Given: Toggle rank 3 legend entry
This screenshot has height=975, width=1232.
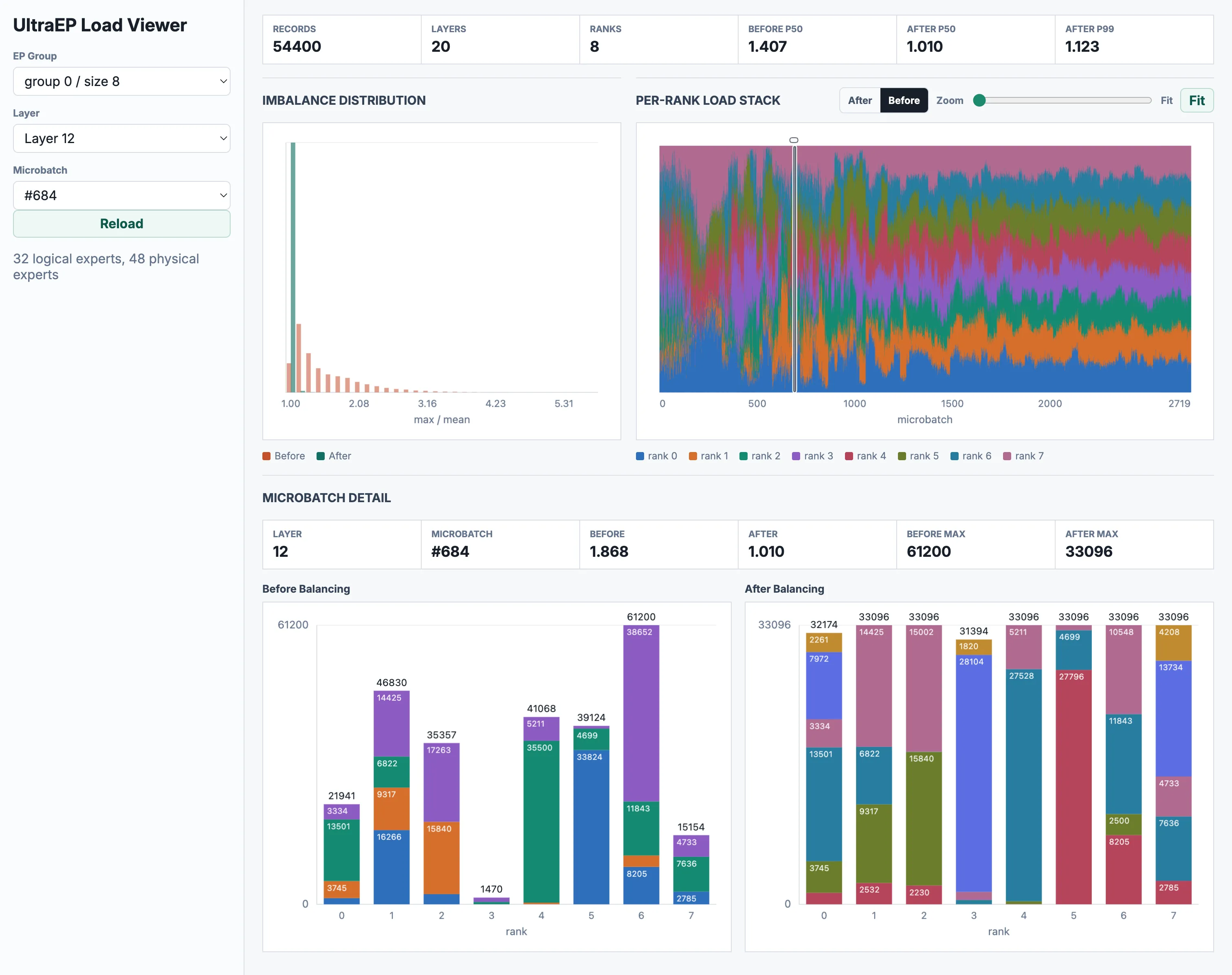Looking at the screenshot, I should tap(812, 456).
